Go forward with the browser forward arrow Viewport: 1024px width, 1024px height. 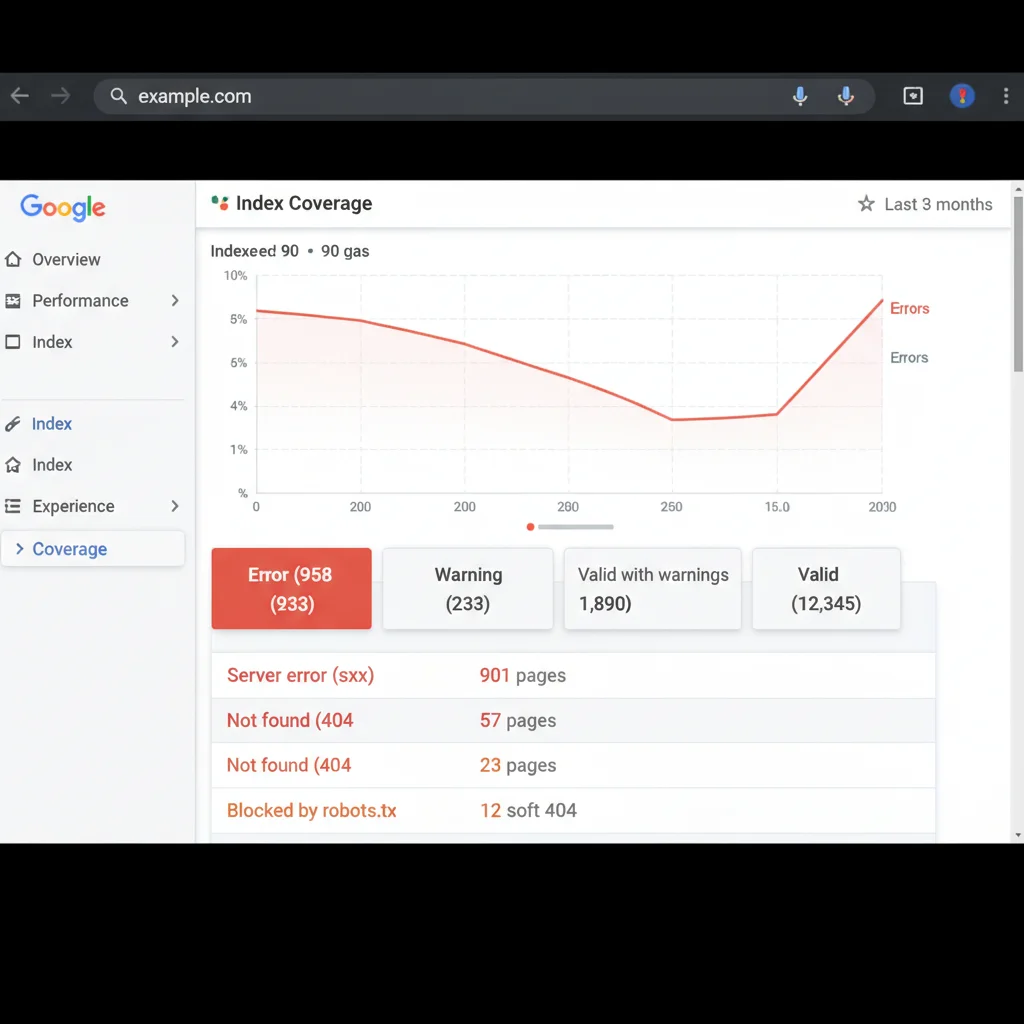(60, 96)
